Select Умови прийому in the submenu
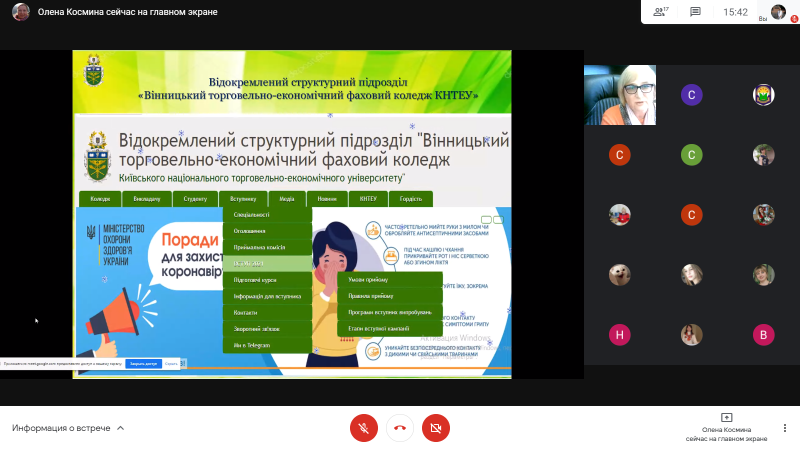Viewport: 800px width, 450px height. pos(390,280)
